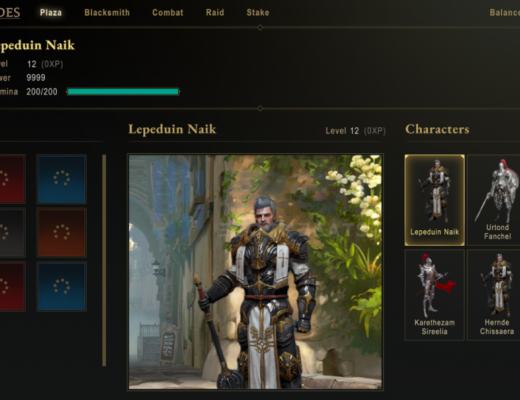This screenshot has width=520, height=400.
Task: Click the top blue loading item slot
Action: (x=62, y=178)
